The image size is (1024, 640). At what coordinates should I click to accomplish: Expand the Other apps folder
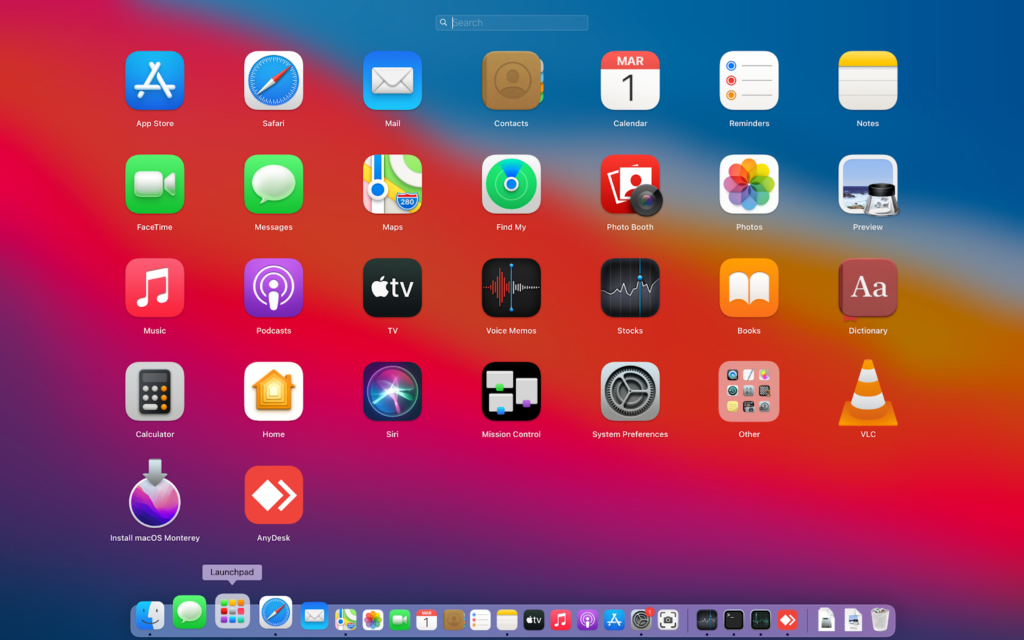(749, 392)
